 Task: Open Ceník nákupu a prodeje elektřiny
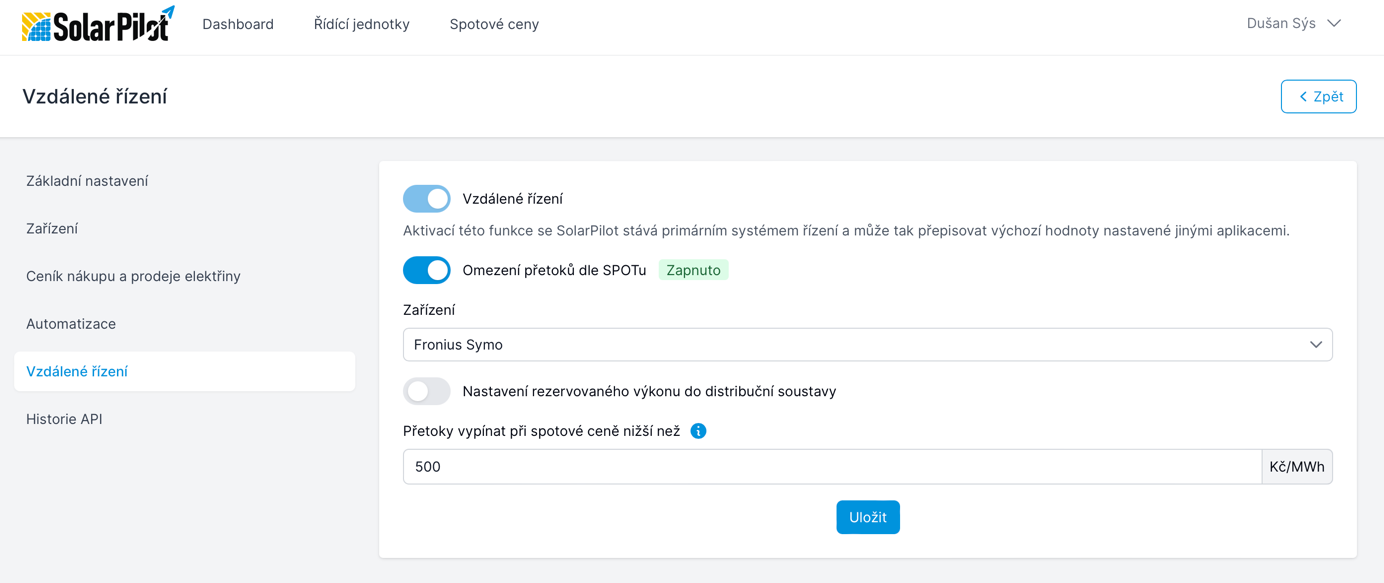(133, 276)
